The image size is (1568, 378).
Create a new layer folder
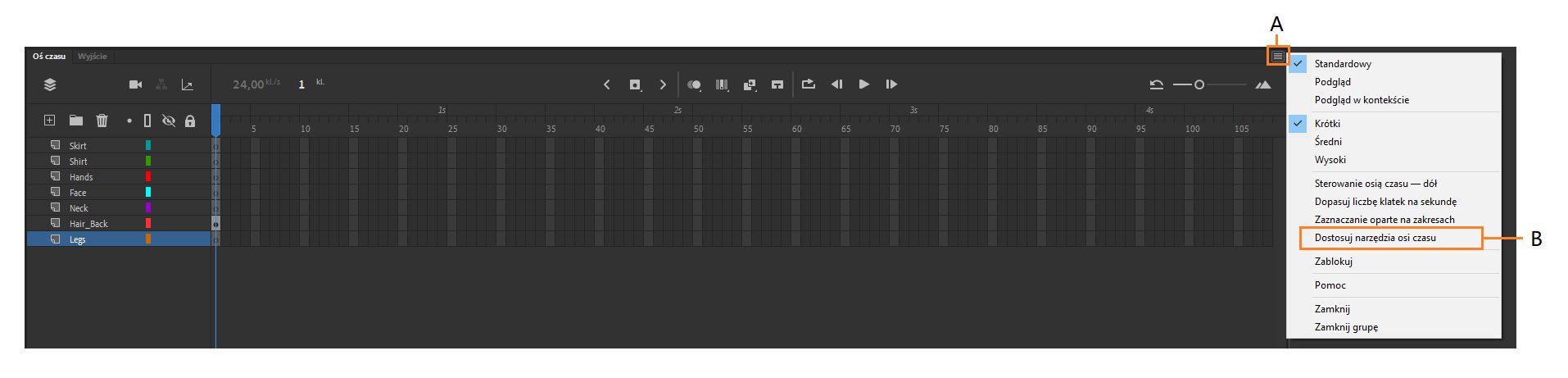[x=76, y=121]
